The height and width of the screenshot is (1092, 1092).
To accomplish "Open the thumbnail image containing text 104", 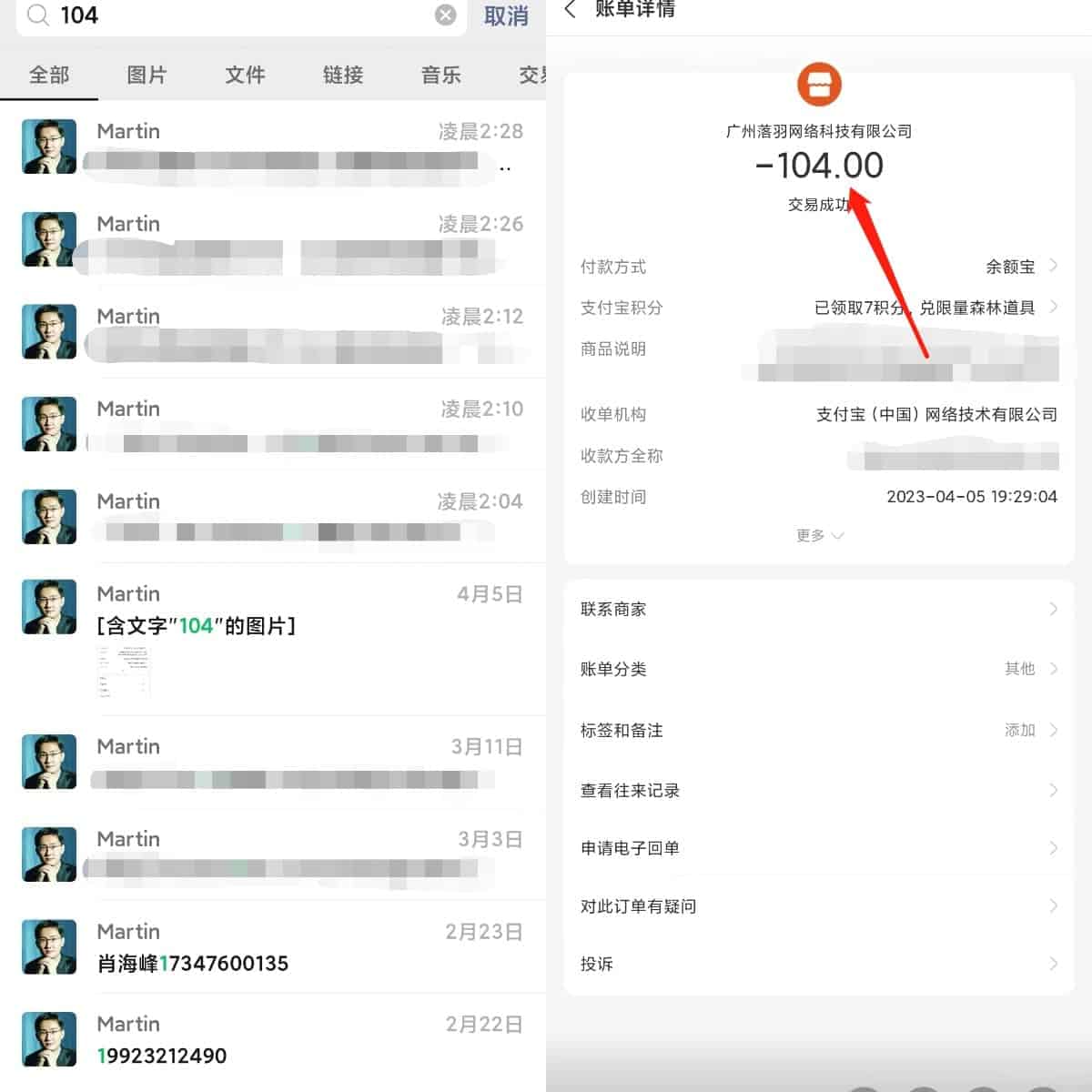I will 123,673.
